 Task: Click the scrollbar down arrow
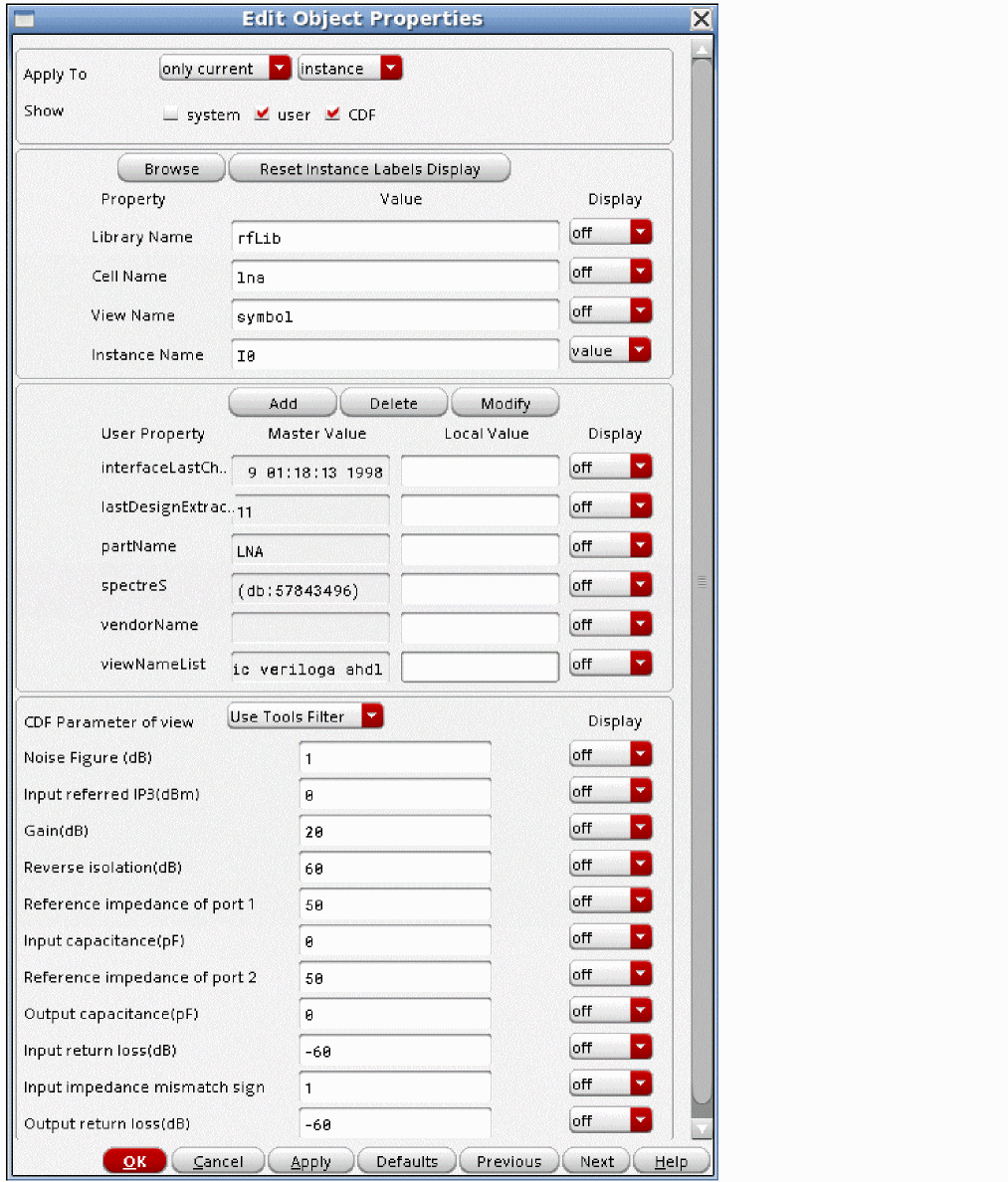point(702,1128)
